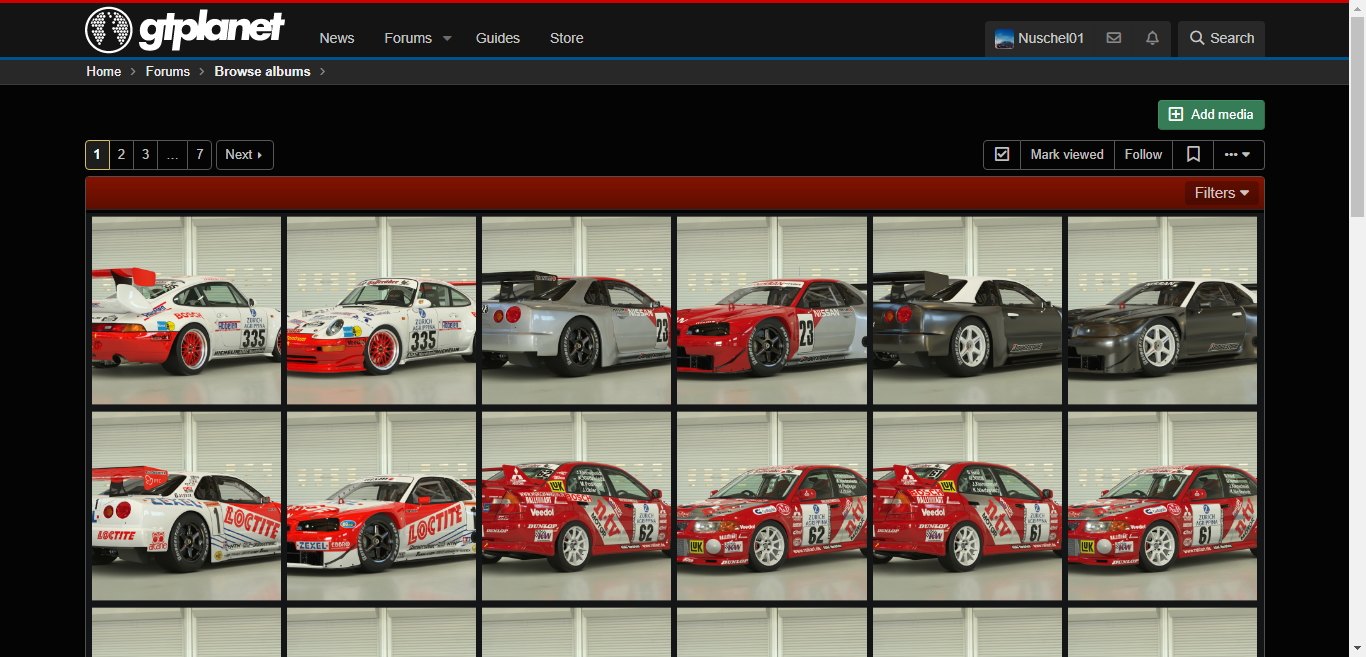
Task: Click the GTPlanet logo
Action: coord(185,30)
